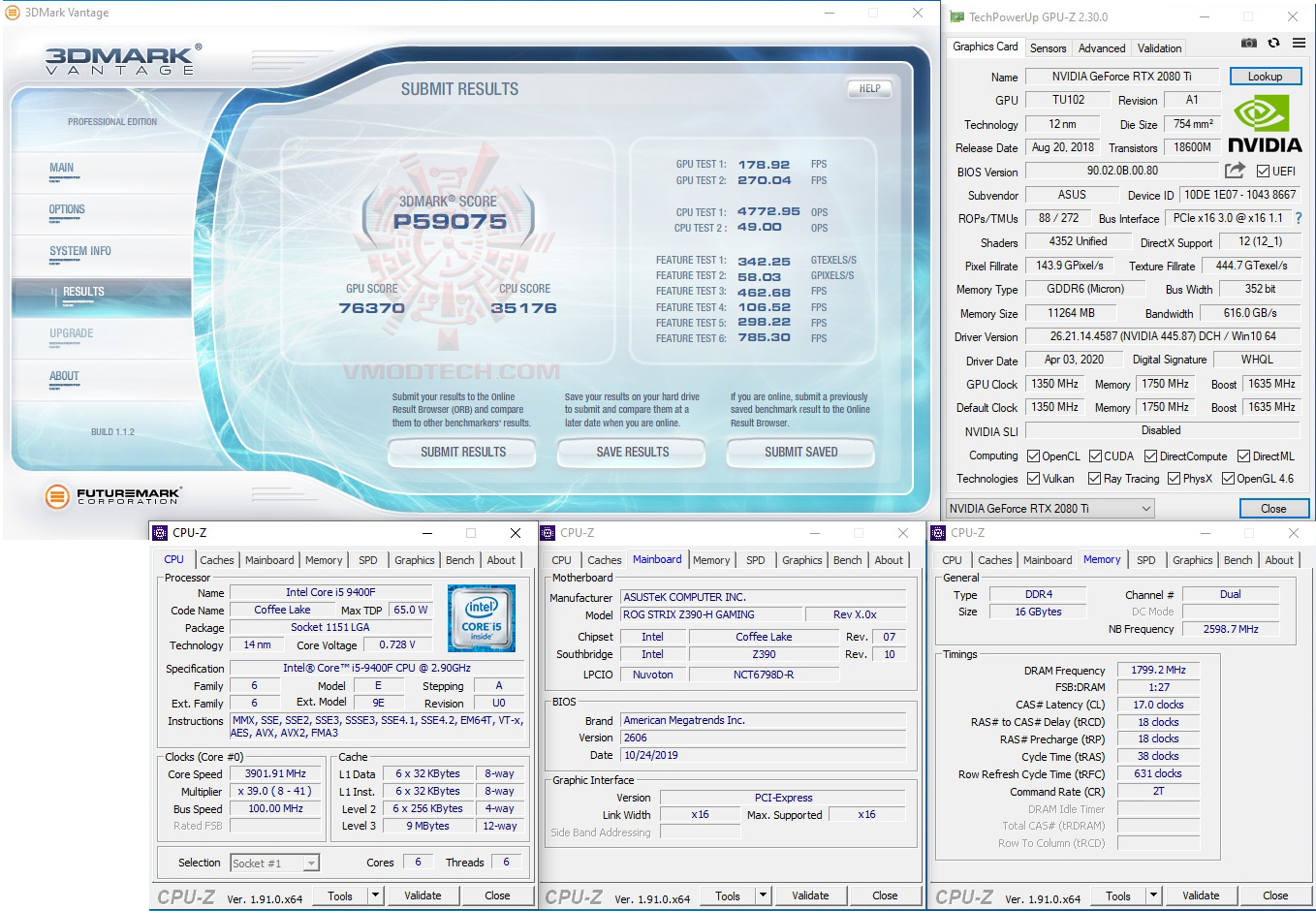Toggle the UEFI checkbox in GPU-Z
This screenshot has width=1316, height=911.
pyautogui.click(x=1263, y=172)
